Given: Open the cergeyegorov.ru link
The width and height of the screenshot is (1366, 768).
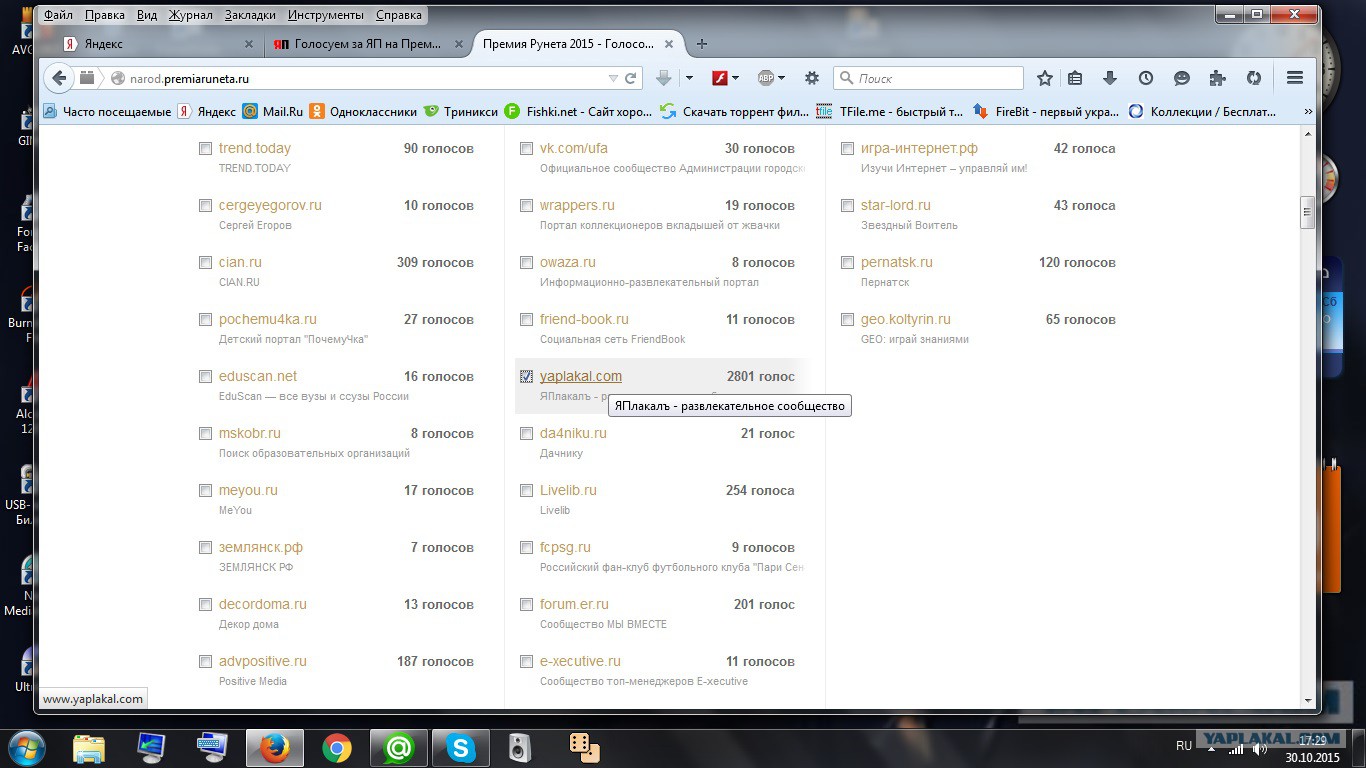Looking at the screenshot, I should pyautogui.click(x=270, y=206).
